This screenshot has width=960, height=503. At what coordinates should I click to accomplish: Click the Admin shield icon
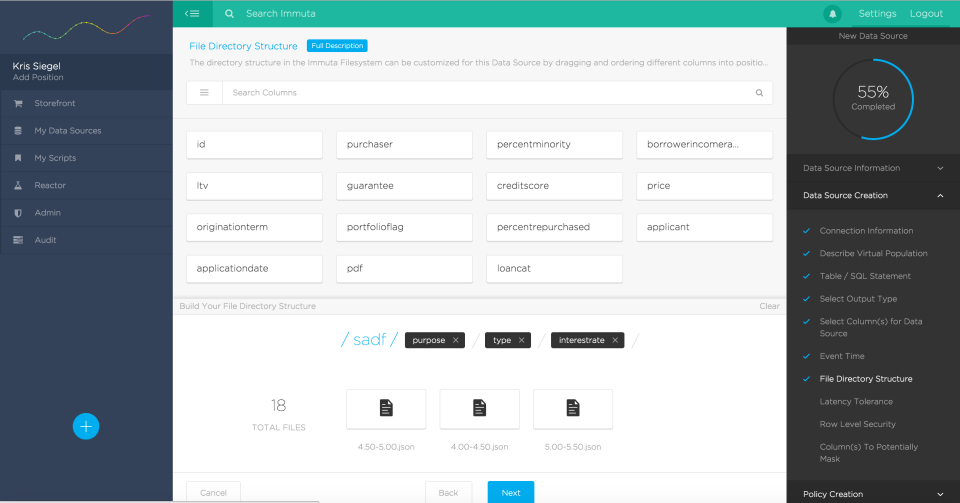(18, 213)
